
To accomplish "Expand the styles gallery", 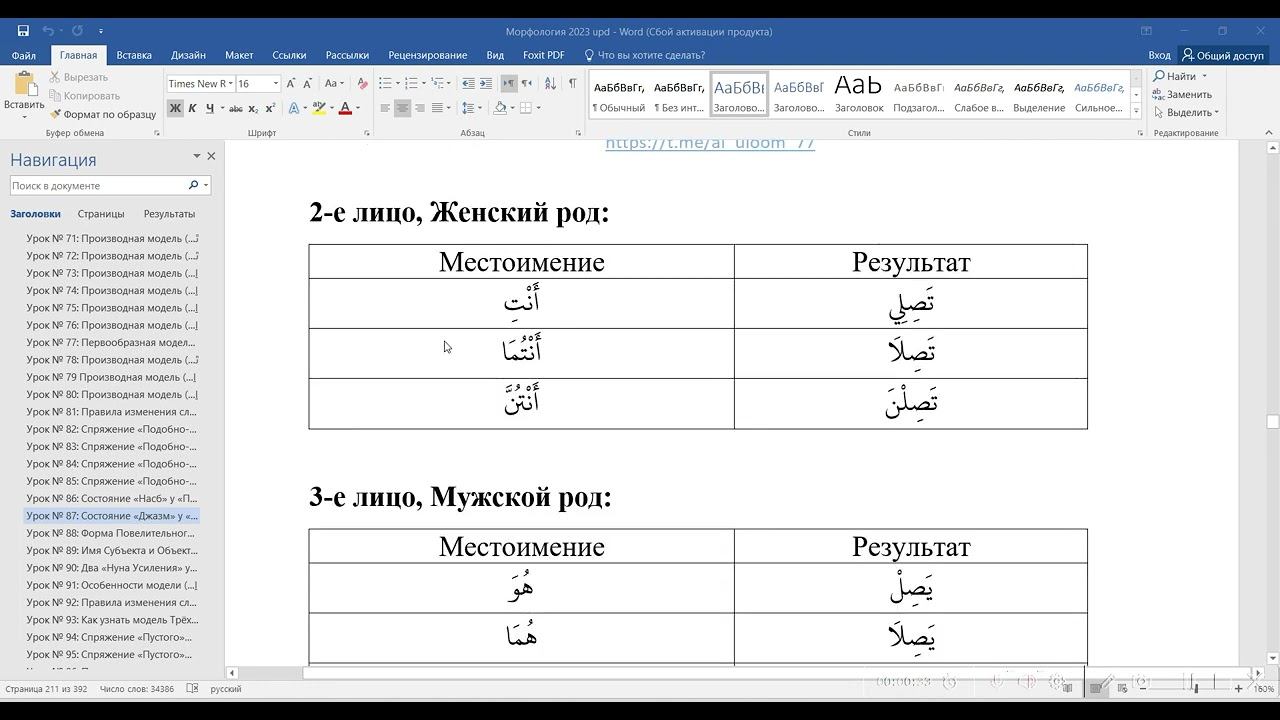I will (1137, 111).
